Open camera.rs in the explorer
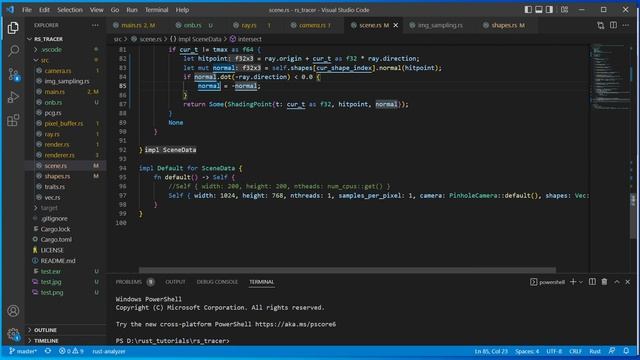 [58, 71]
